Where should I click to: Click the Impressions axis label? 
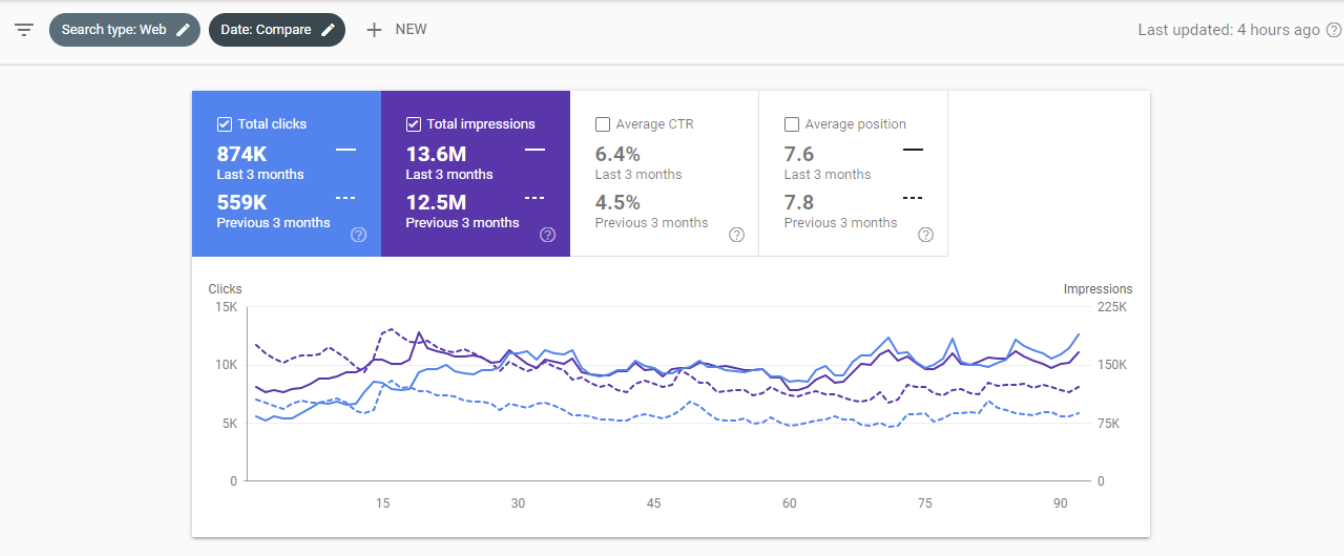tap(1098, 289)
